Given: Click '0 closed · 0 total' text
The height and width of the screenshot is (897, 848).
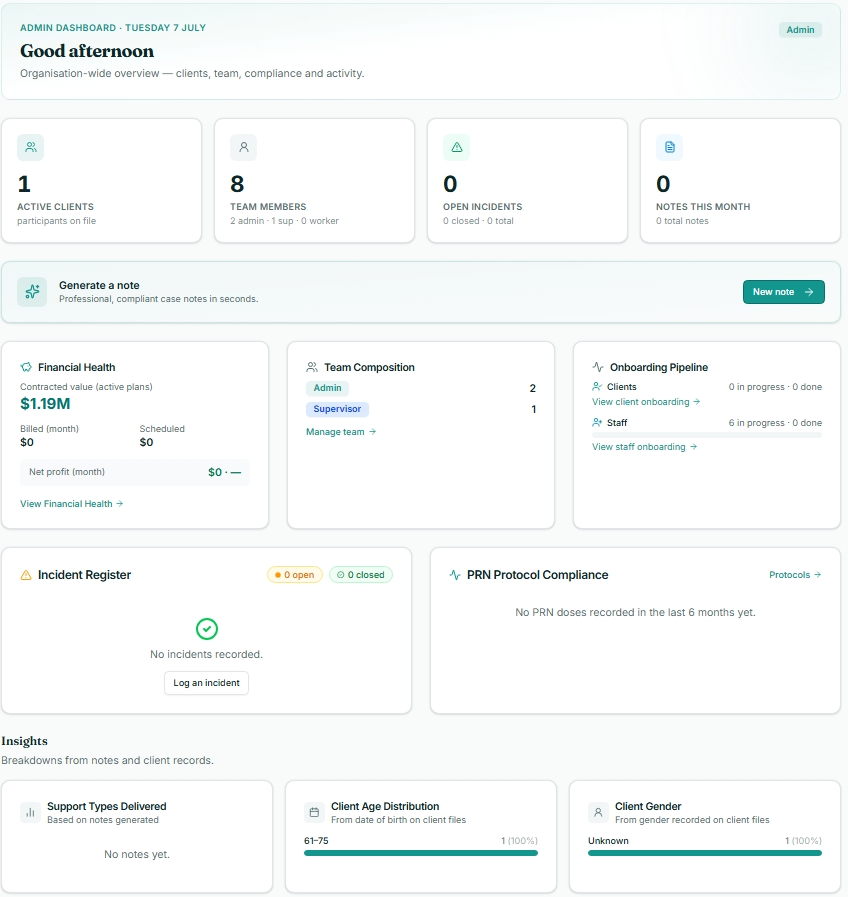Looking at the screenshot, I should coord(478,221).
